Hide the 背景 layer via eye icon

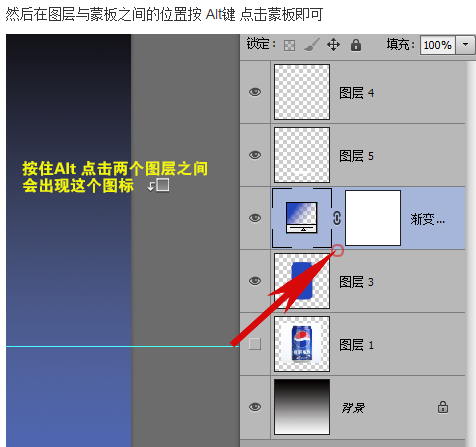pos(255,407)
